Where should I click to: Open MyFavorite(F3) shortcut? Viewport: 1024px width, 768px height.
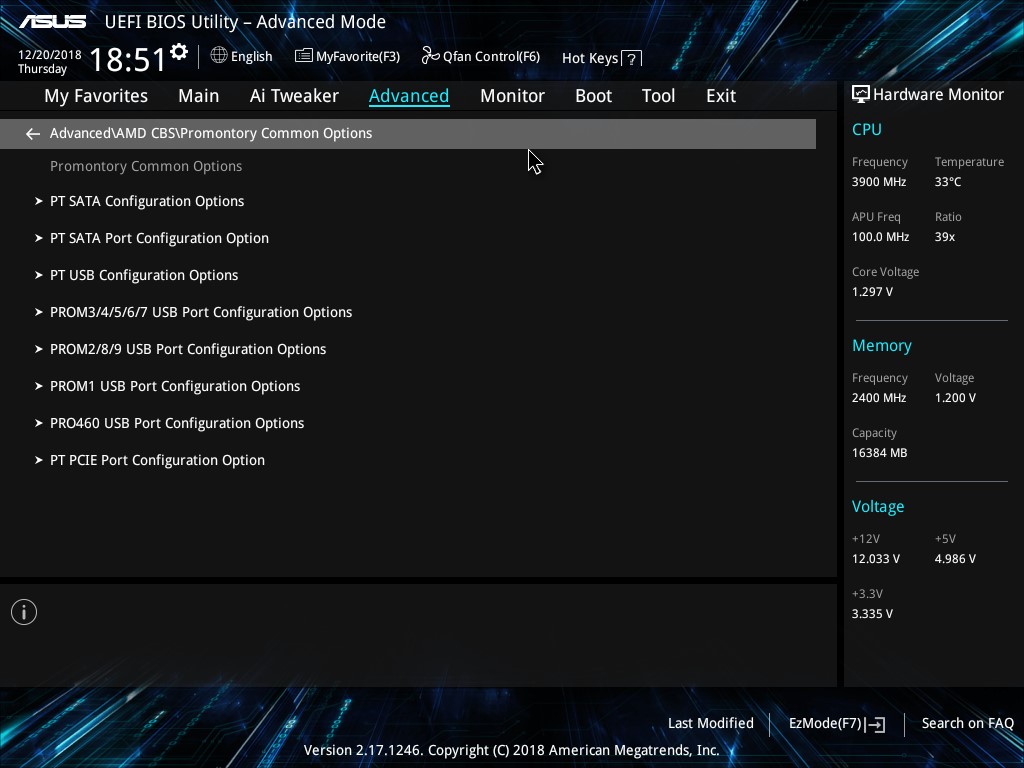[x=347, y=56]
